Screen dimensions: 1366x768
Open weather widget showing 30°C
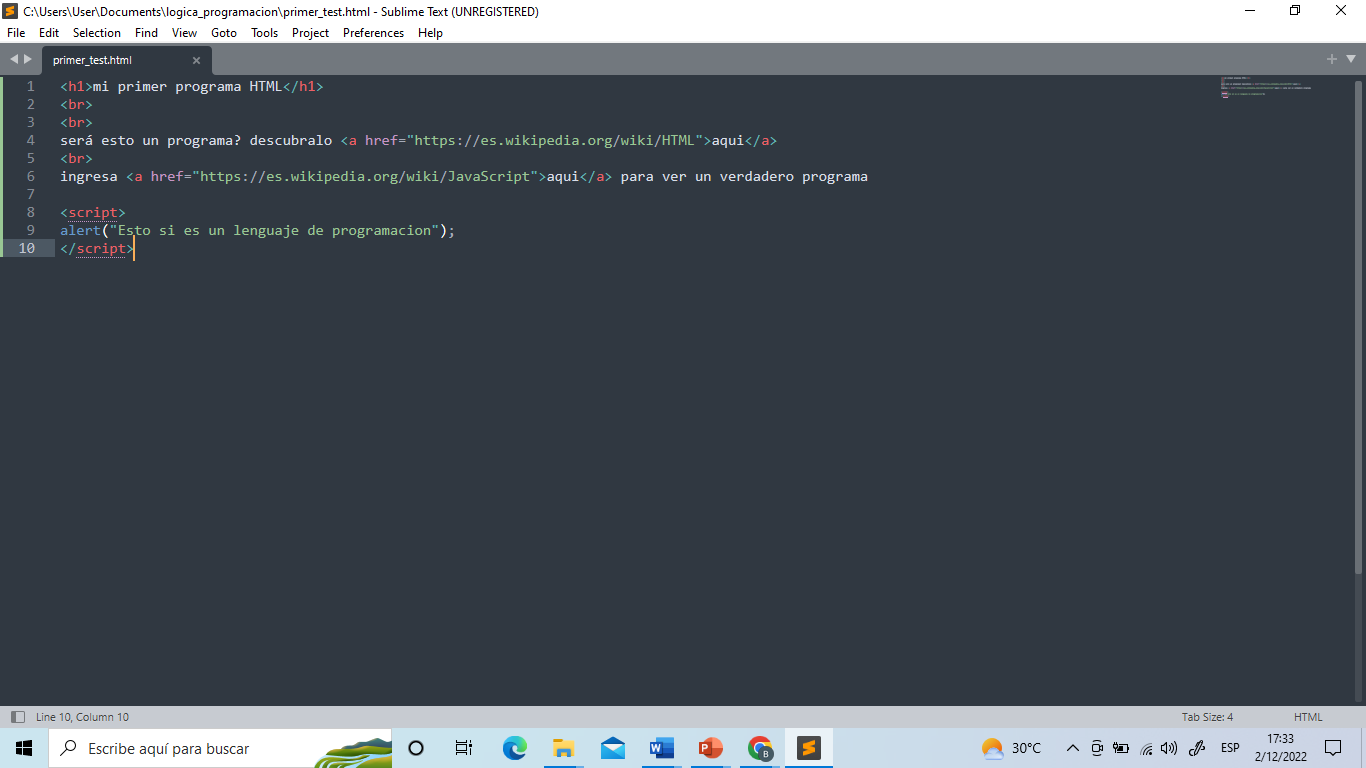pos(1011,748)
